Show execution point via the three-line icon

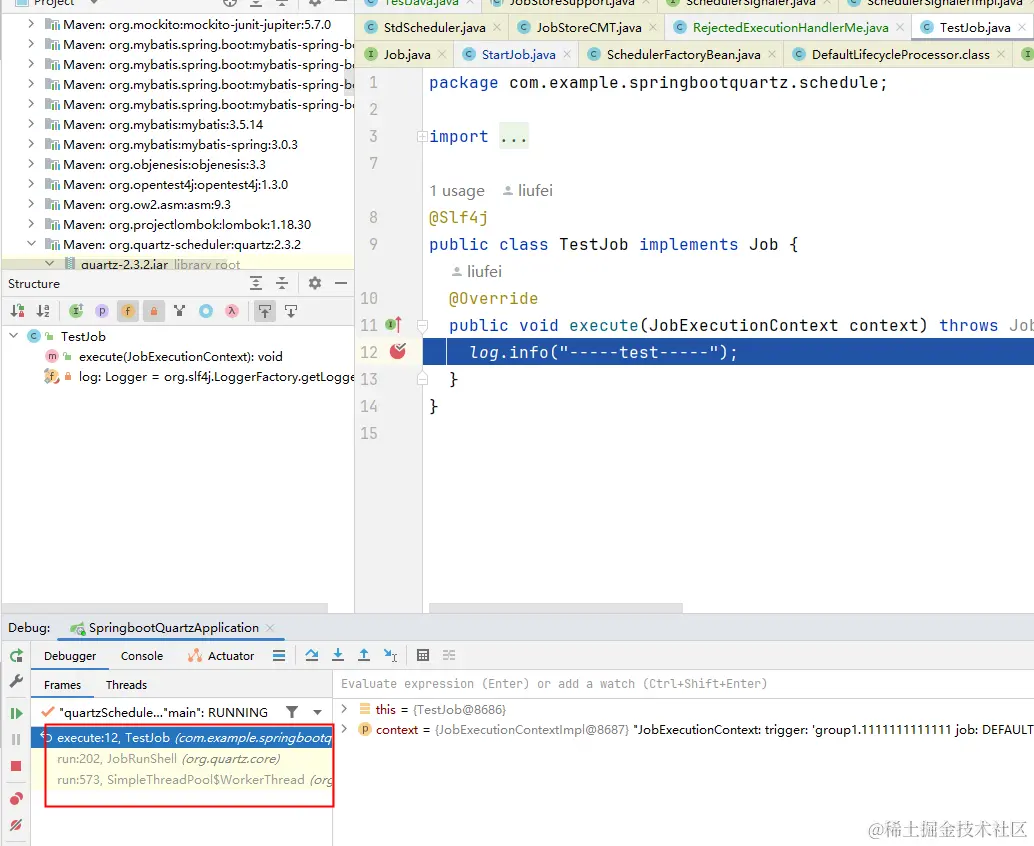pyautogui.click(x=279, y=655)
